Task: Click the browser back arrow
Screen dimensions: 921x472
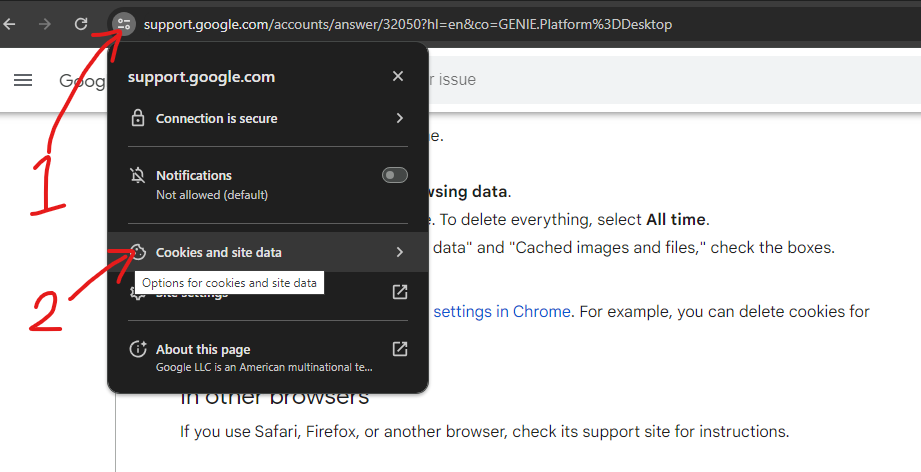Action: click(10, 24)
